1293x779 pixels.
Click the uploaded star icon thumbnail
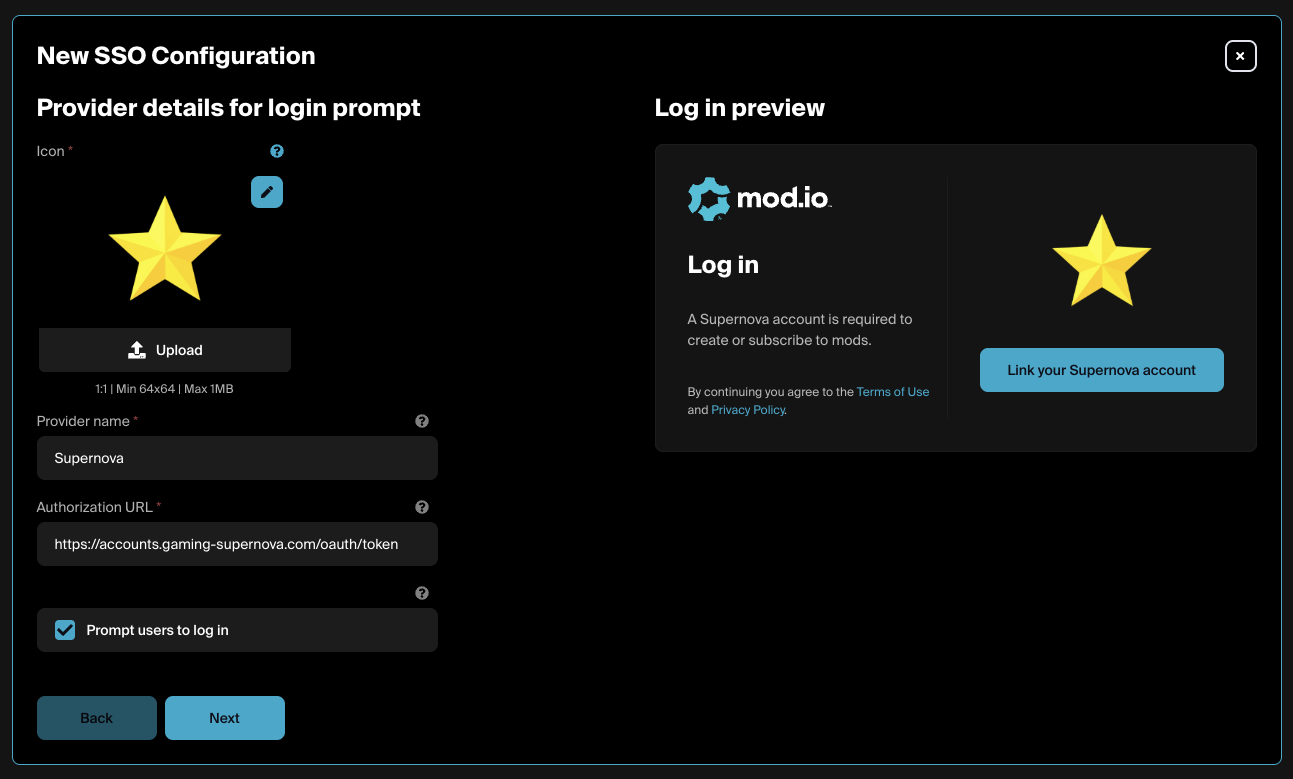tap(165, 248)
